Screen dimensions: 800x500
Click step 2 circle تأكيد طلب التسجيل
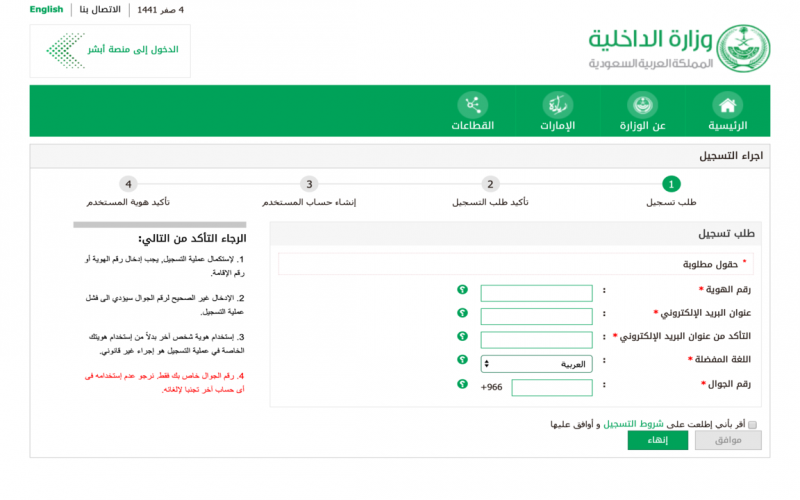(x=490, y=184)
